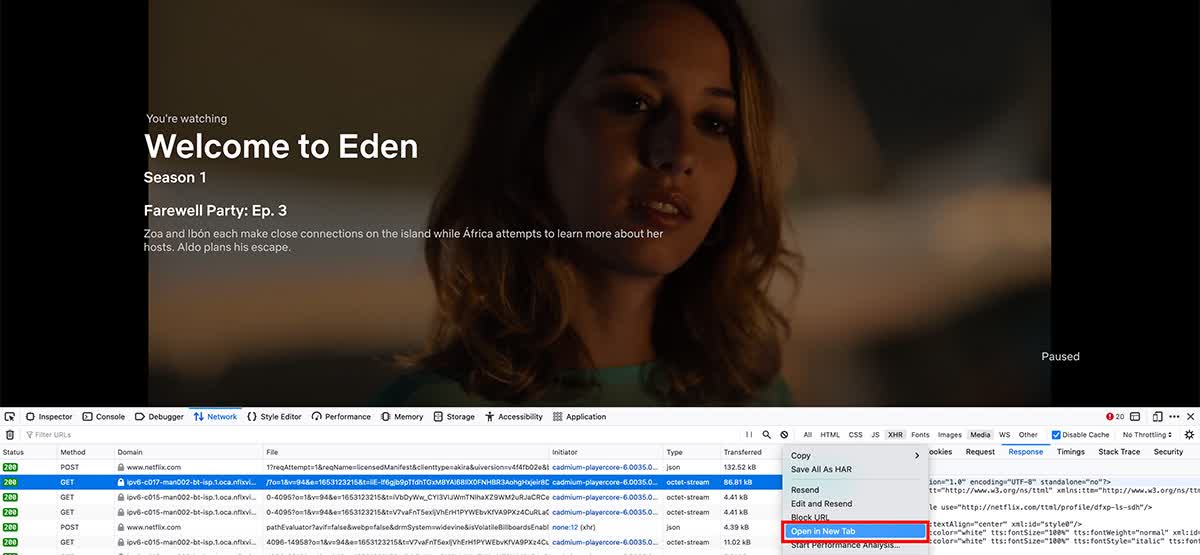Select POST pathEvaluator request row
Image resolution: width=1200 pixels, height=555 pixels.
390,526
